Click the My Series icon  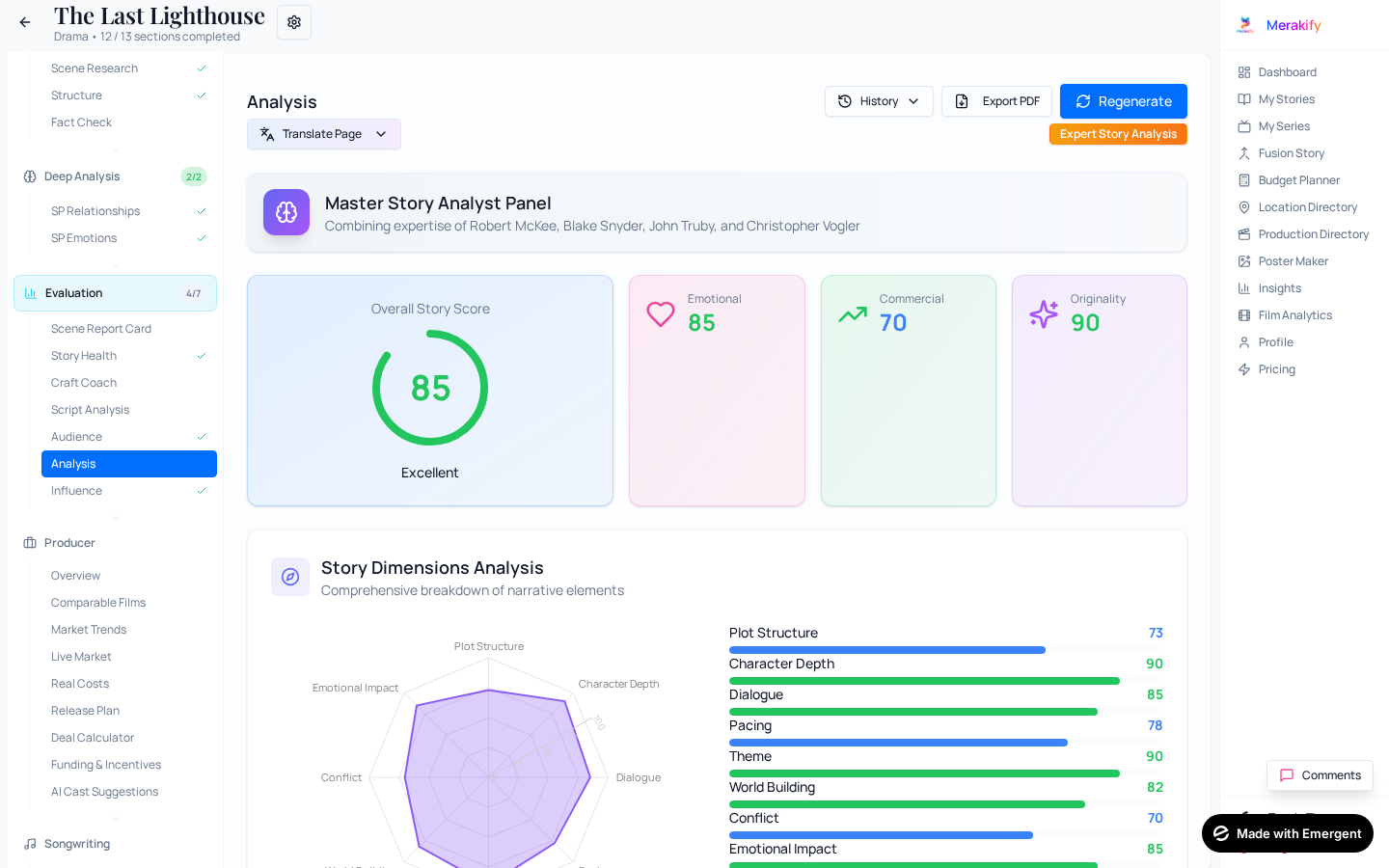pos(1244,126)
